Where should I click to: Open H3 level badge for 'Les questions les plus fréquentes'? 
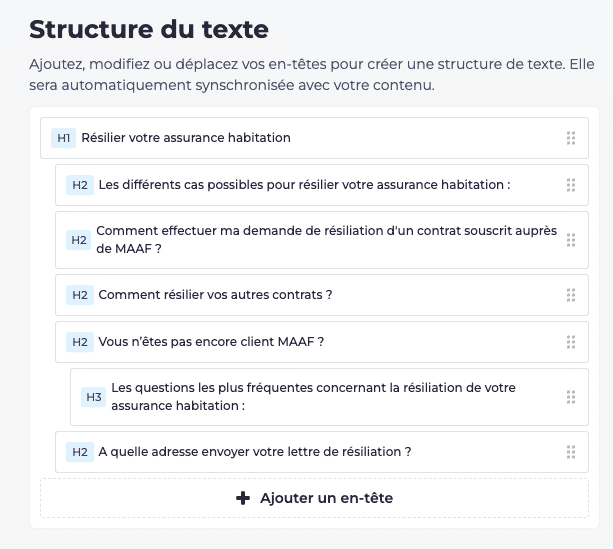(x=94, y=397)
